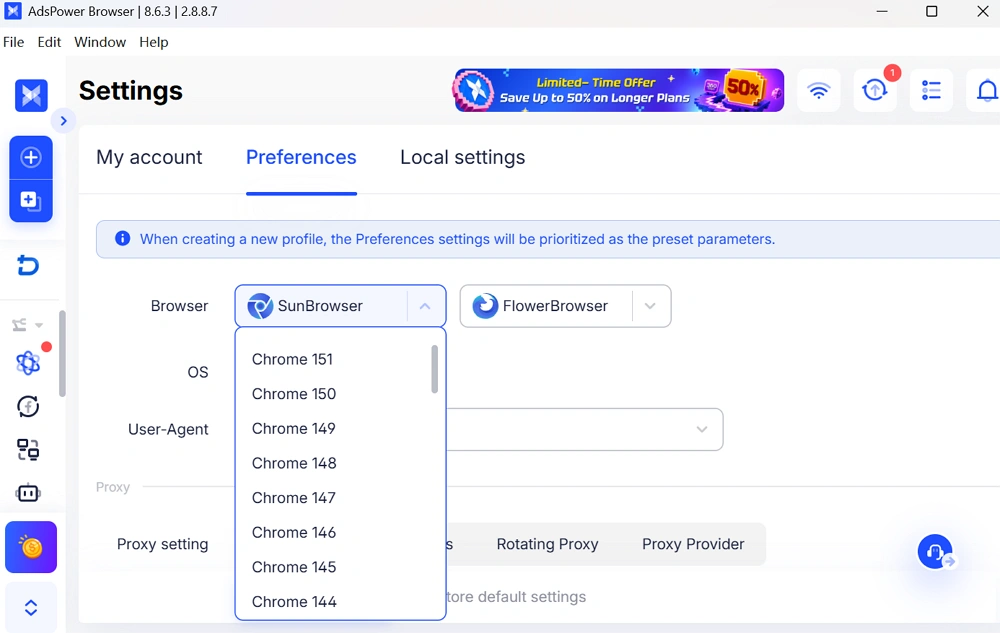
Task: Click the SunBrowser logo icon
Action: [x=260, y=306]
